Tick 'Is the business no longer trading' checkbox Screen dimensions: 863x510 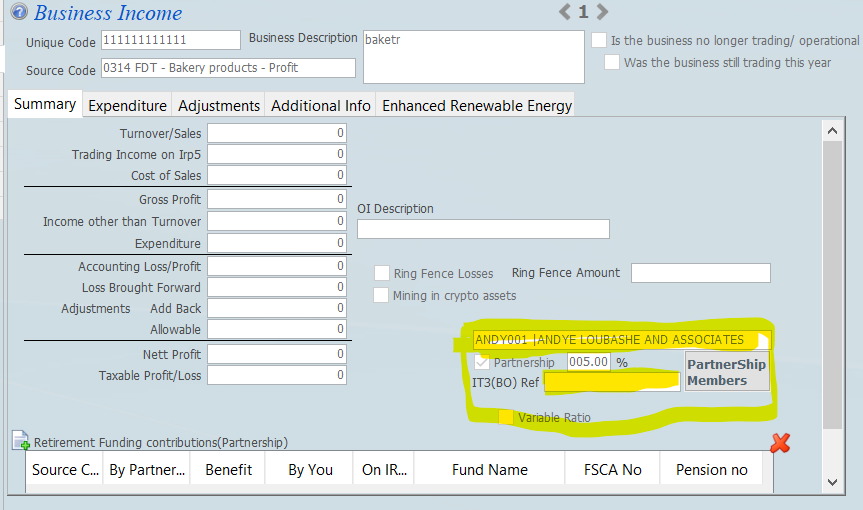coord(599,41)
